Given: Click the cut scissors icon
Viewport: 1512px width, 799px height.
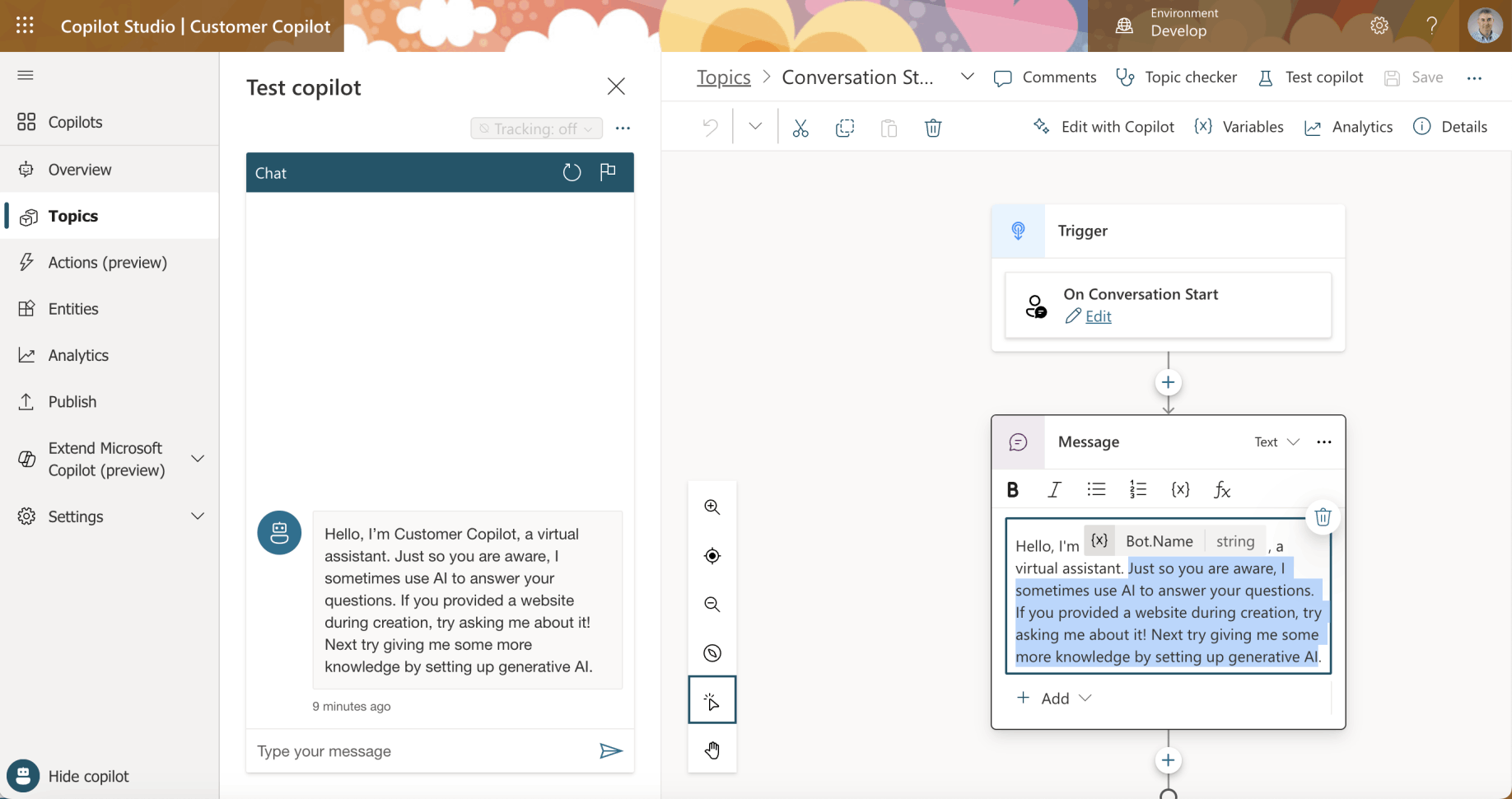Looking at the screenshot, I should coord(800,128).
